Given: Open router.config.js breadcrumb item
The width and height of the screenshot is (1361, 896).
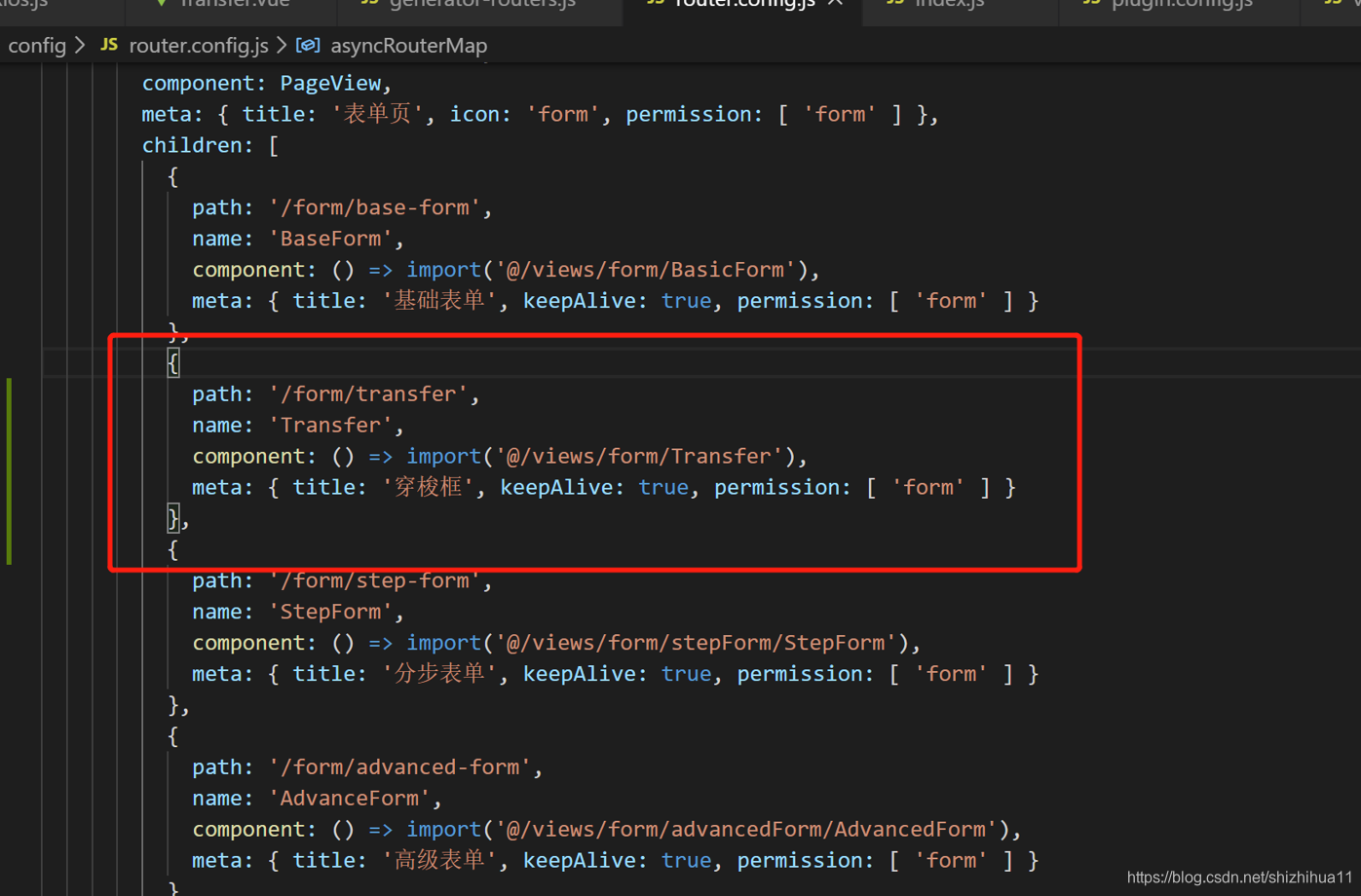Looking at the screenshot, I should tap(199, 46).
